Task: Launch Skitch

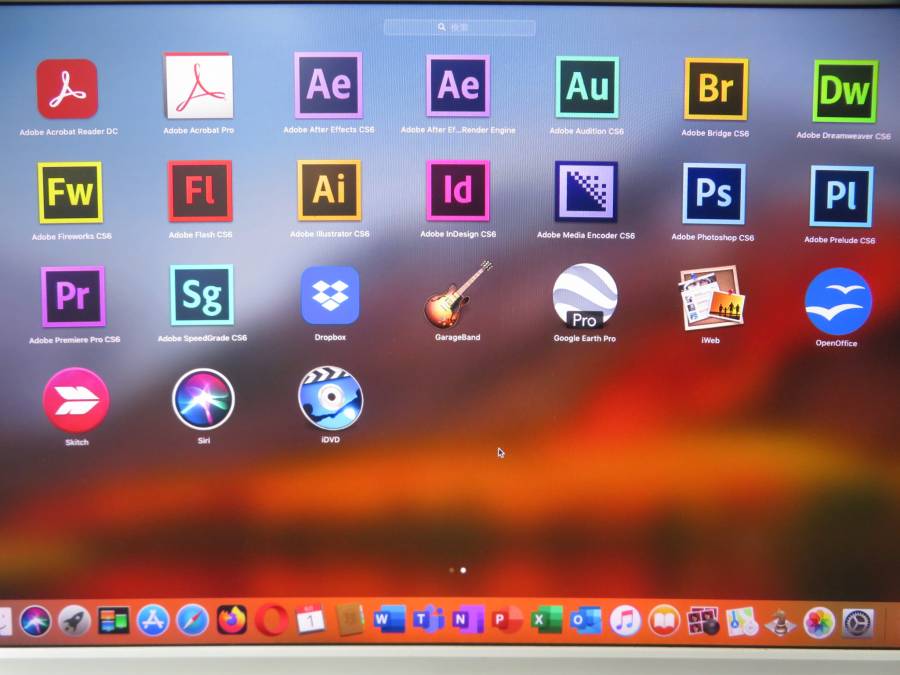Action: tap(76, 400)
